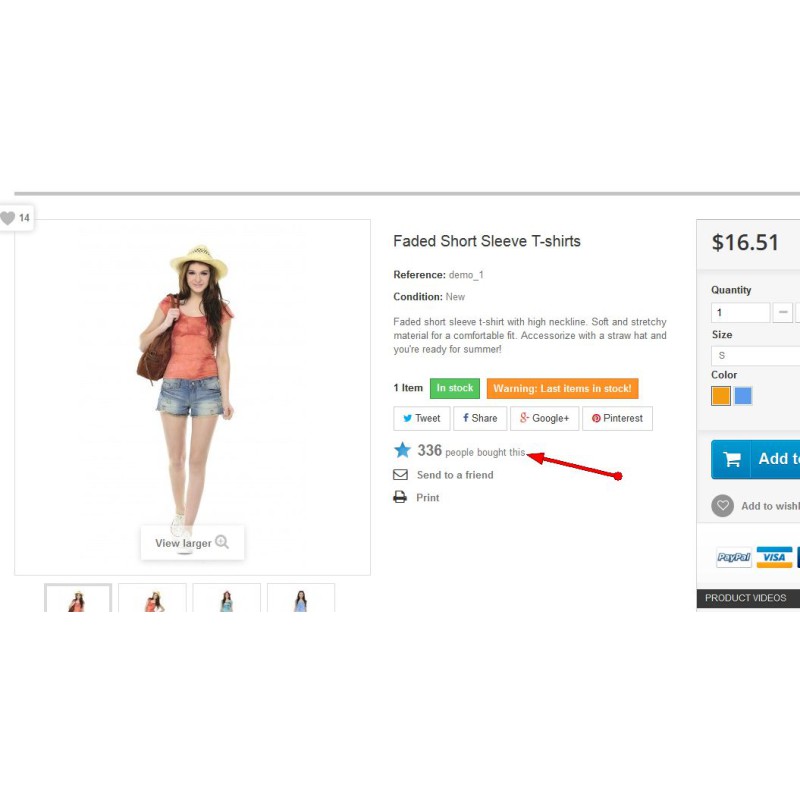Pin product on Pinterest

point(617,418)
